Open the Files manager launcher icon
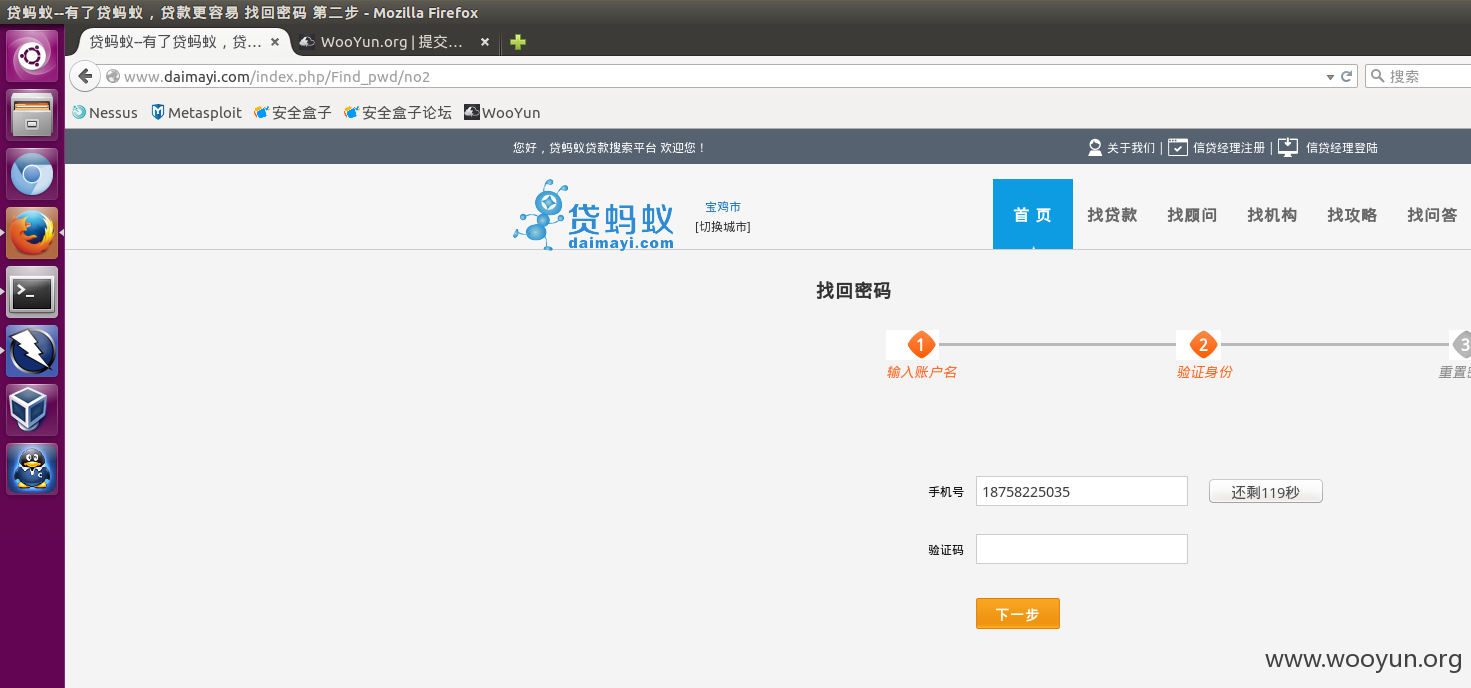Image resolution: width=1471 pixels, height=688 pixels. (x=32, y=115)
